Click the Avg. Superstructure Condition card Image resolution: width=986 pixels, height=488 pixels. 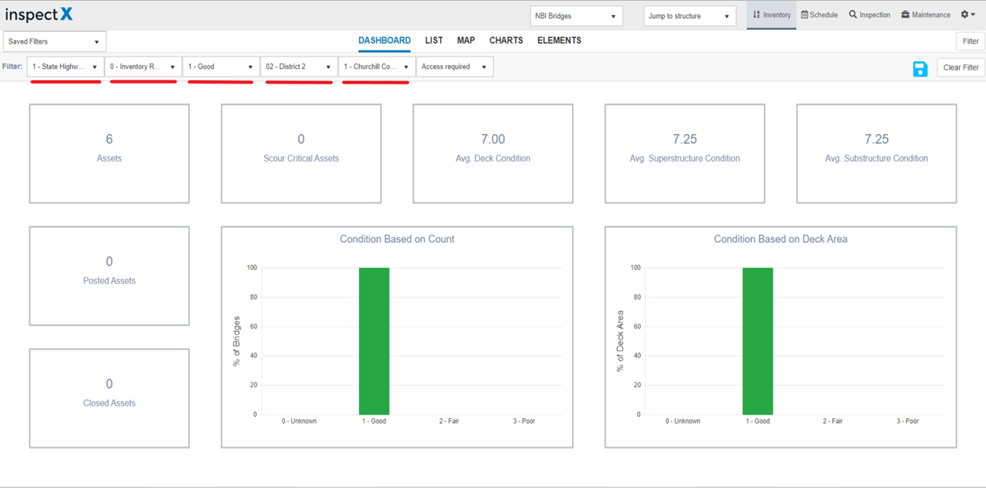(x=685, y=153)
